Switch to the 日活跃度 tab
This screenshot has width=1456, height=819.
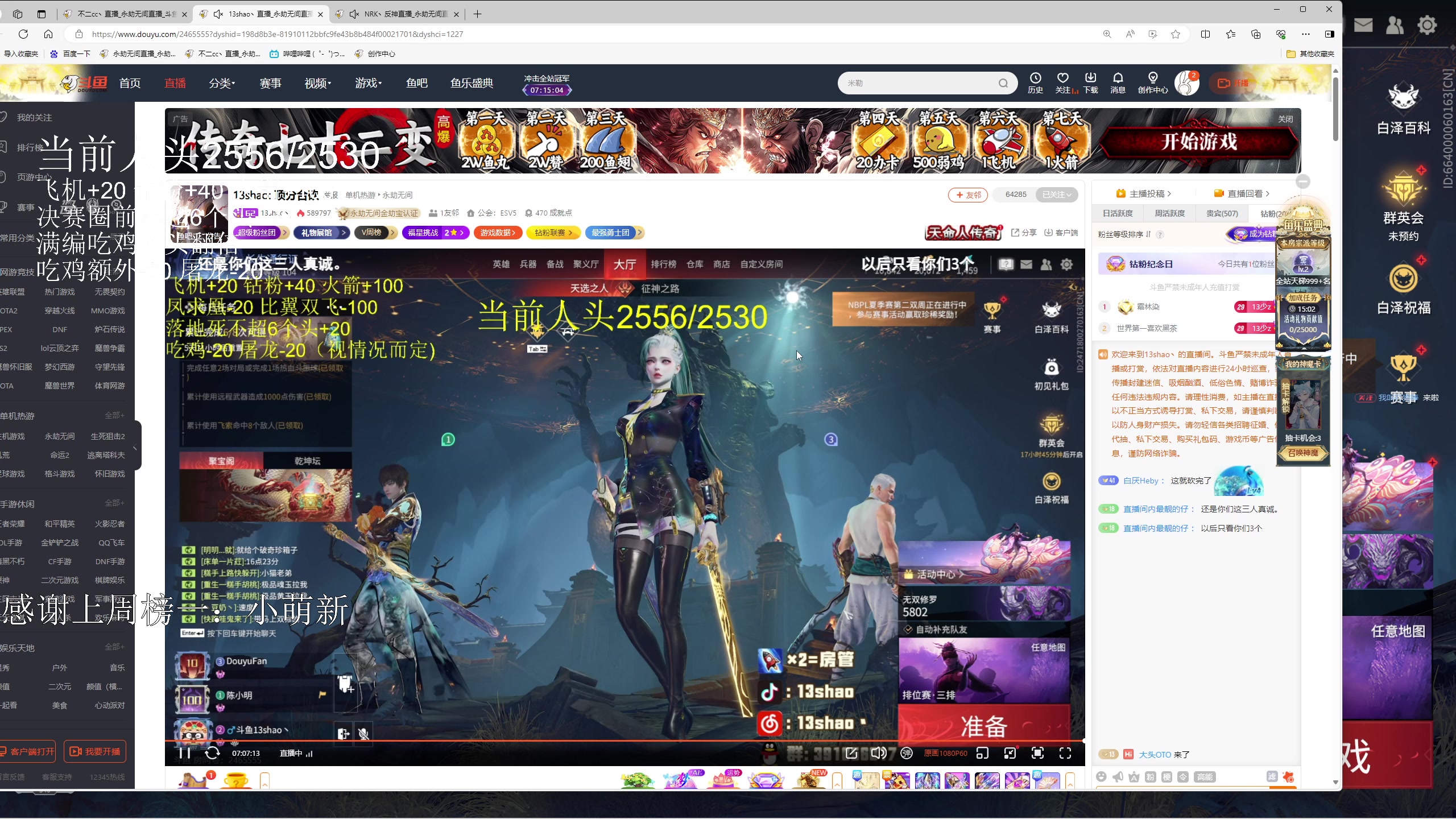1118,213
